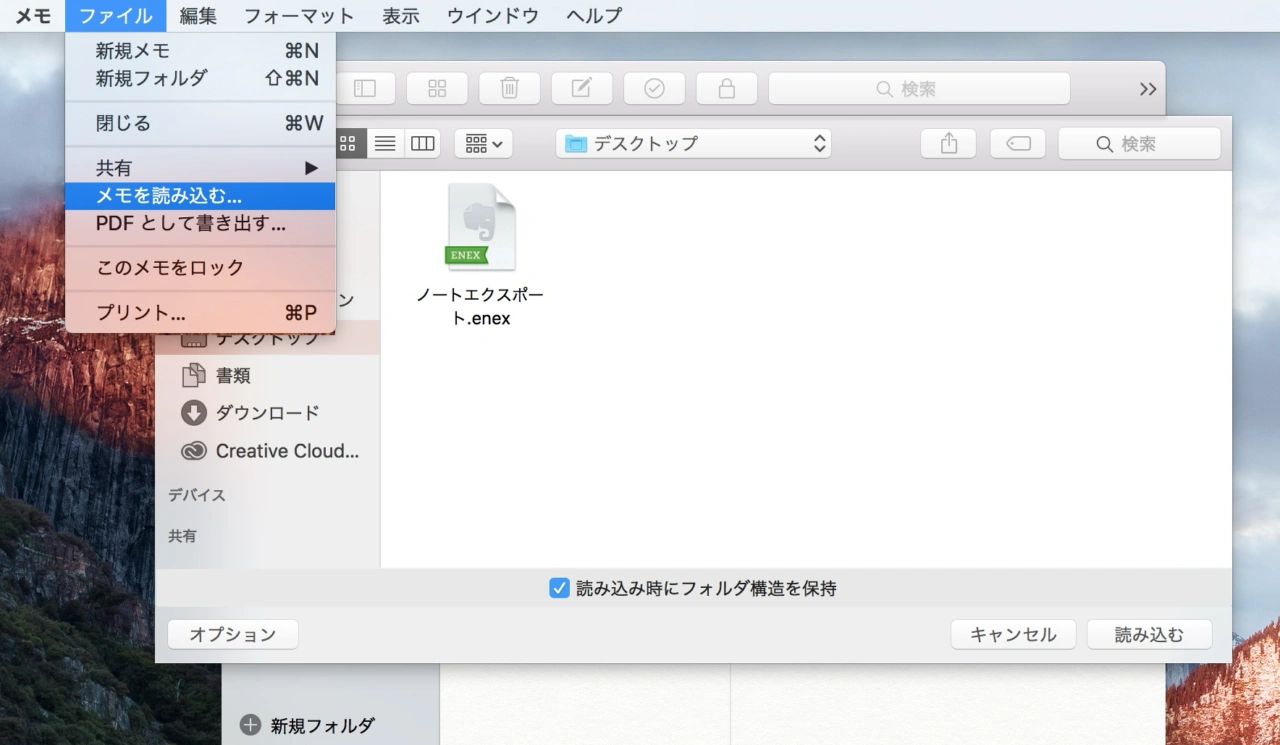The height and width of the screenshot is (745, 1280).
Task: Select the compose new note icon
Action: point(581,88)
